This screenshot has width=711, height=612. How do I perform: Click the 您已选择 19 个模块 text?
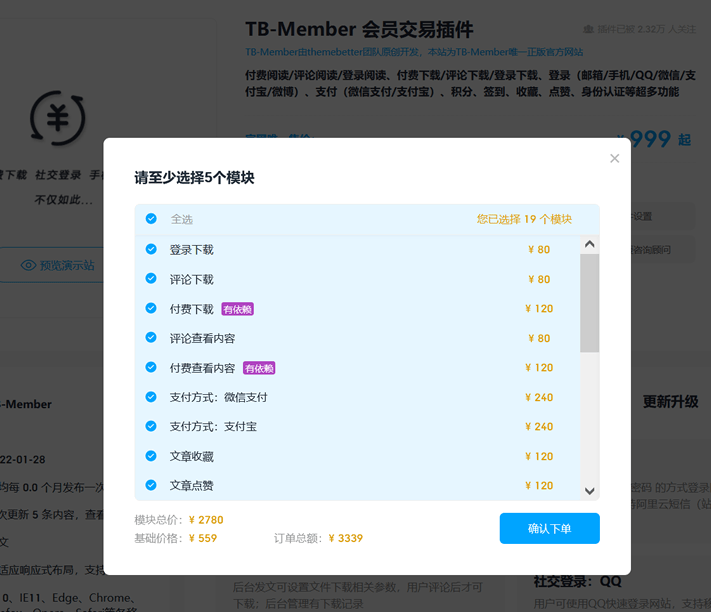pyautogui.click(x=524, y=219)
